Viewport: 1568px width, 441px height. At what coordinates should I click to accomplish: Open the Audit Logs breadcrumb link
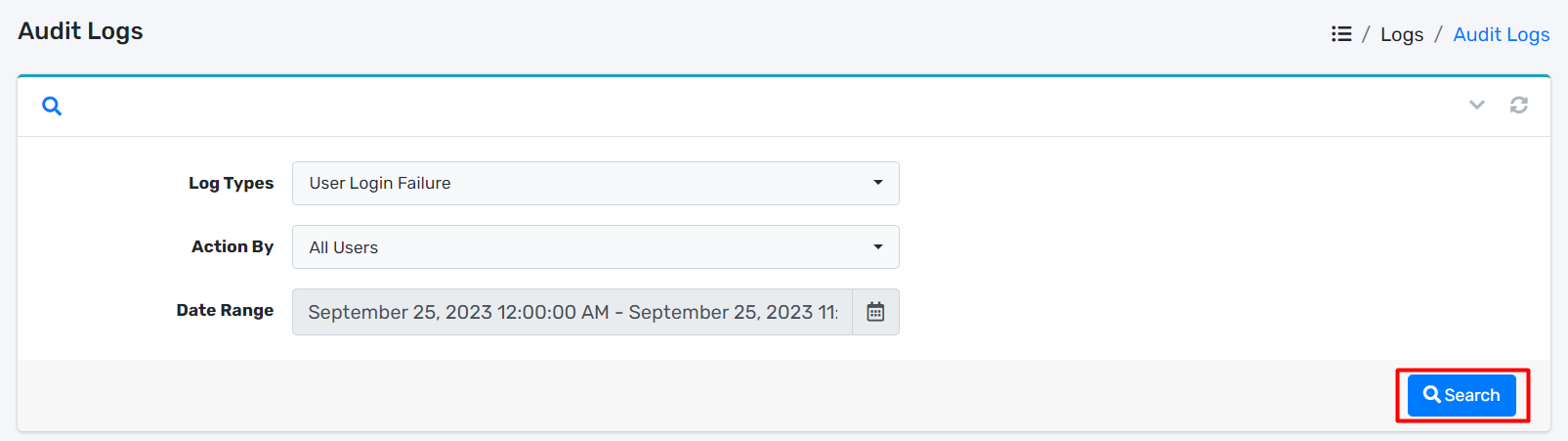pyautogui.click(x=1501, y=34)
